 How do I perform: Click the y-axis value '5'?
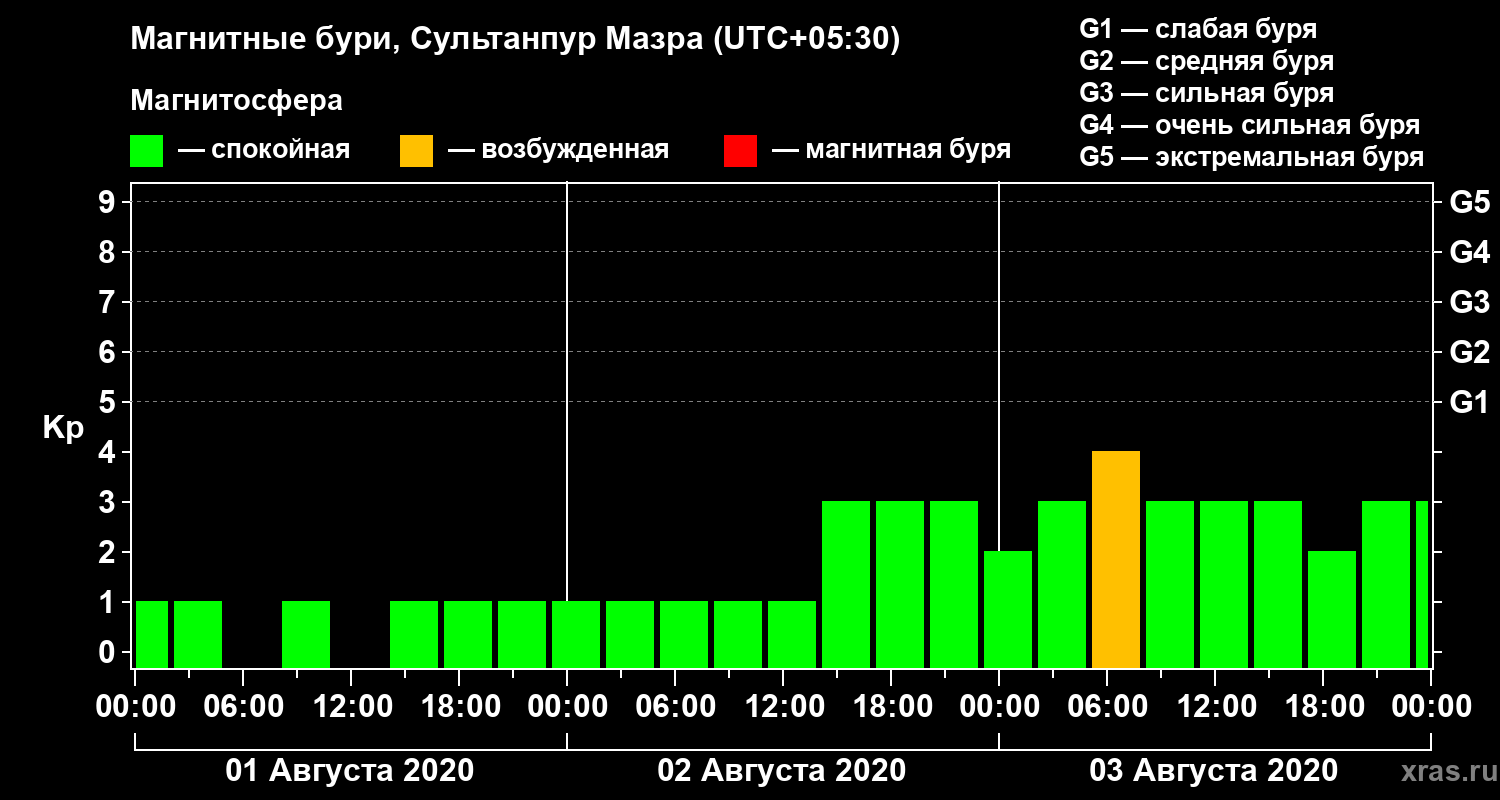(x=109, y=402)
